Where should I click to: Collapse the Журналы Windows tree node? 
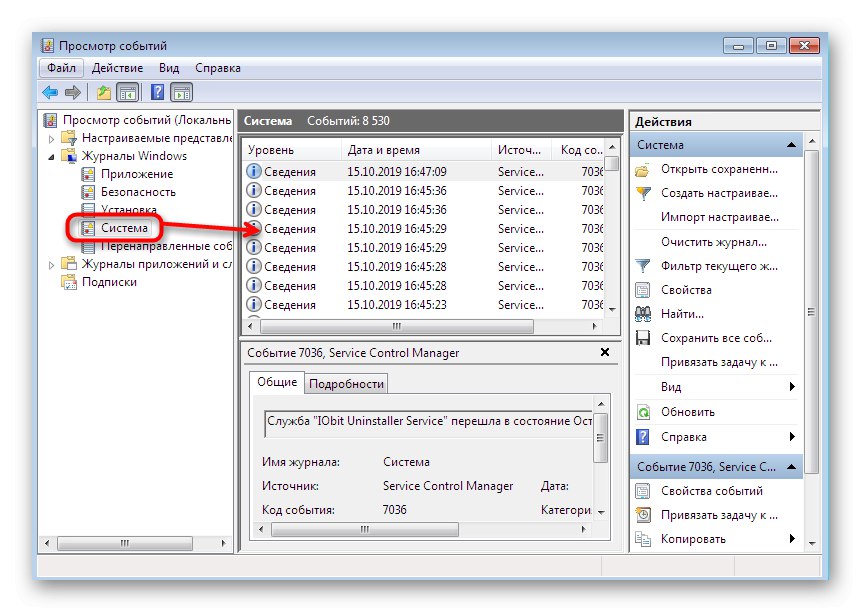click(x=52, y=156)
